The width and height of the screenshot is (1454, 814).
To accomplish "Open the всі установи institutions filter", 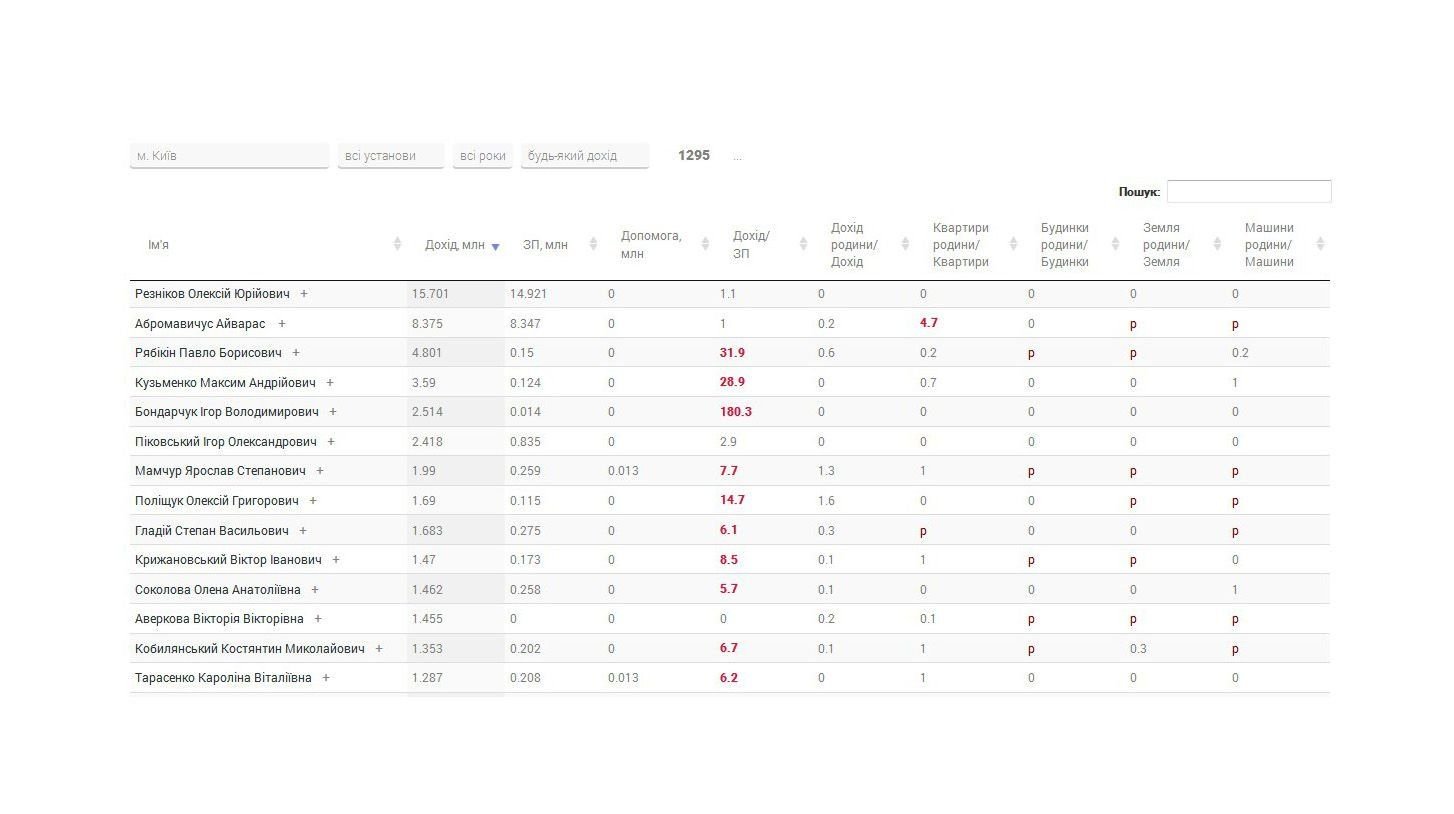I will tap(391, 156).
